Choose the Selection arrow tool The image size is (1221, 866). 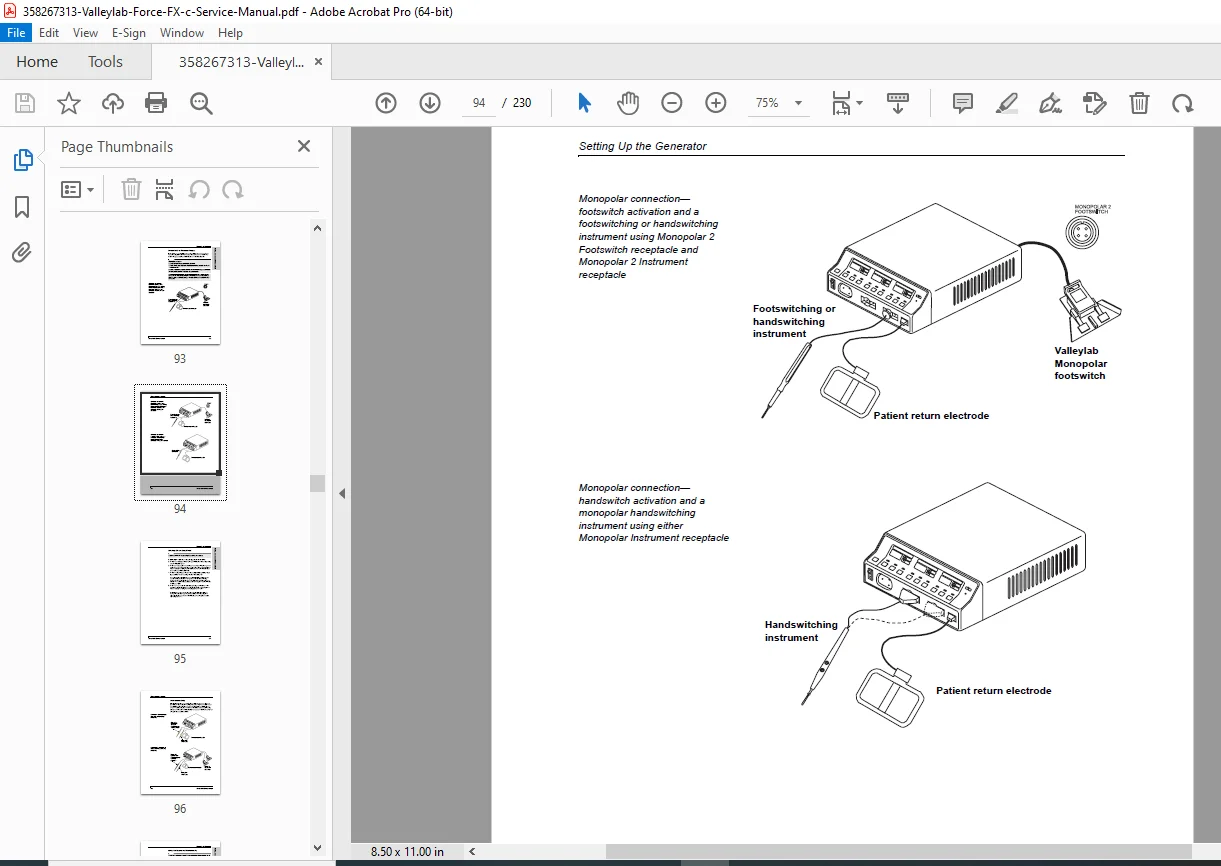click(x=584, y=103)
